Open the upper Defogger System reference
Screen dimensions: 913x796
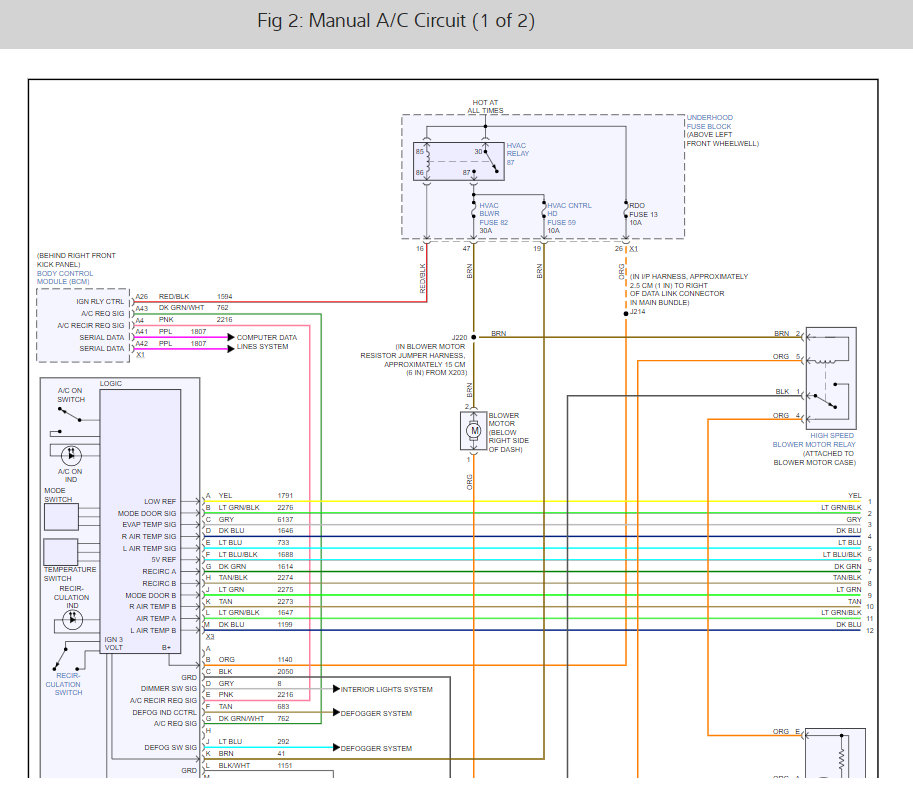(377, 713)
